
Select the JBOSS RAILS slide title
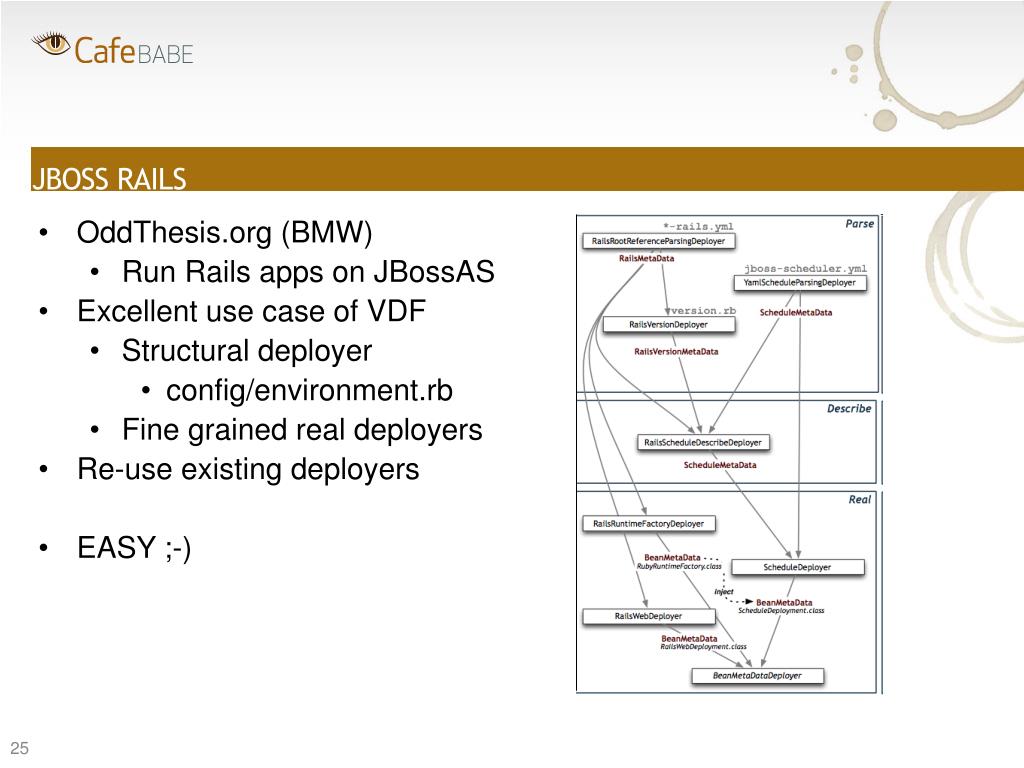[x=109, y=179]
